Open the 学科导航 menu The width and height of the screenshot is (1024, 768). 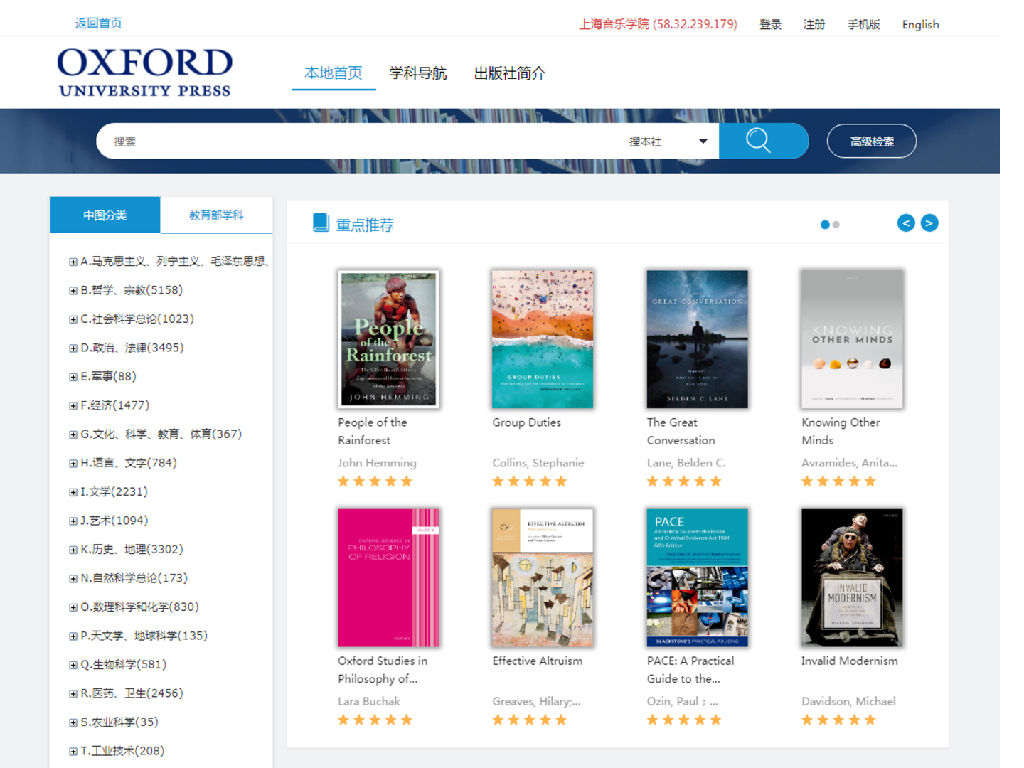click(x=418, y=73)
